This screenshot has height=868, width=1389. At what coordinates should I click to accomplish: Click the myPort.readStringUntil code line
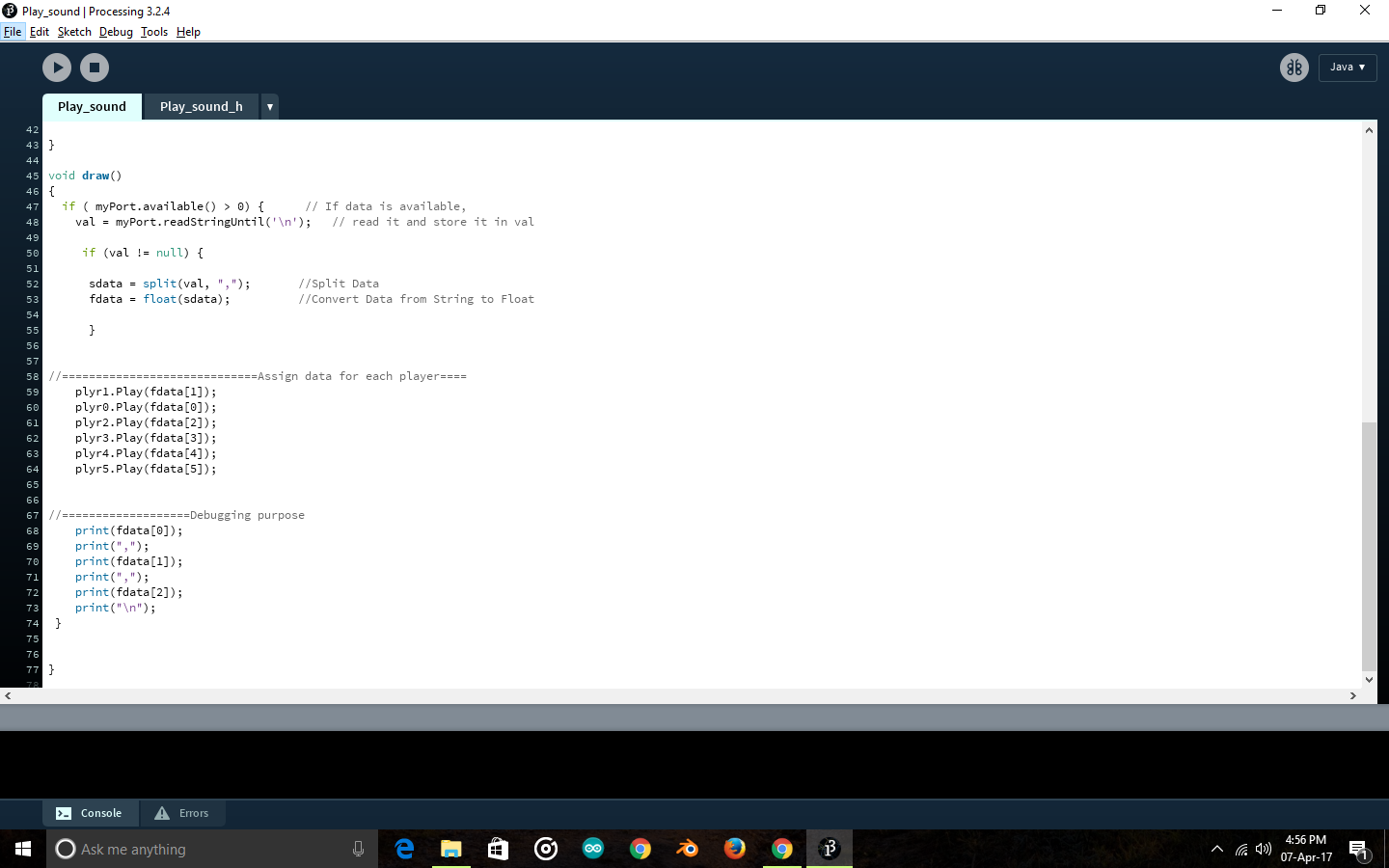(x=193, y=222)
